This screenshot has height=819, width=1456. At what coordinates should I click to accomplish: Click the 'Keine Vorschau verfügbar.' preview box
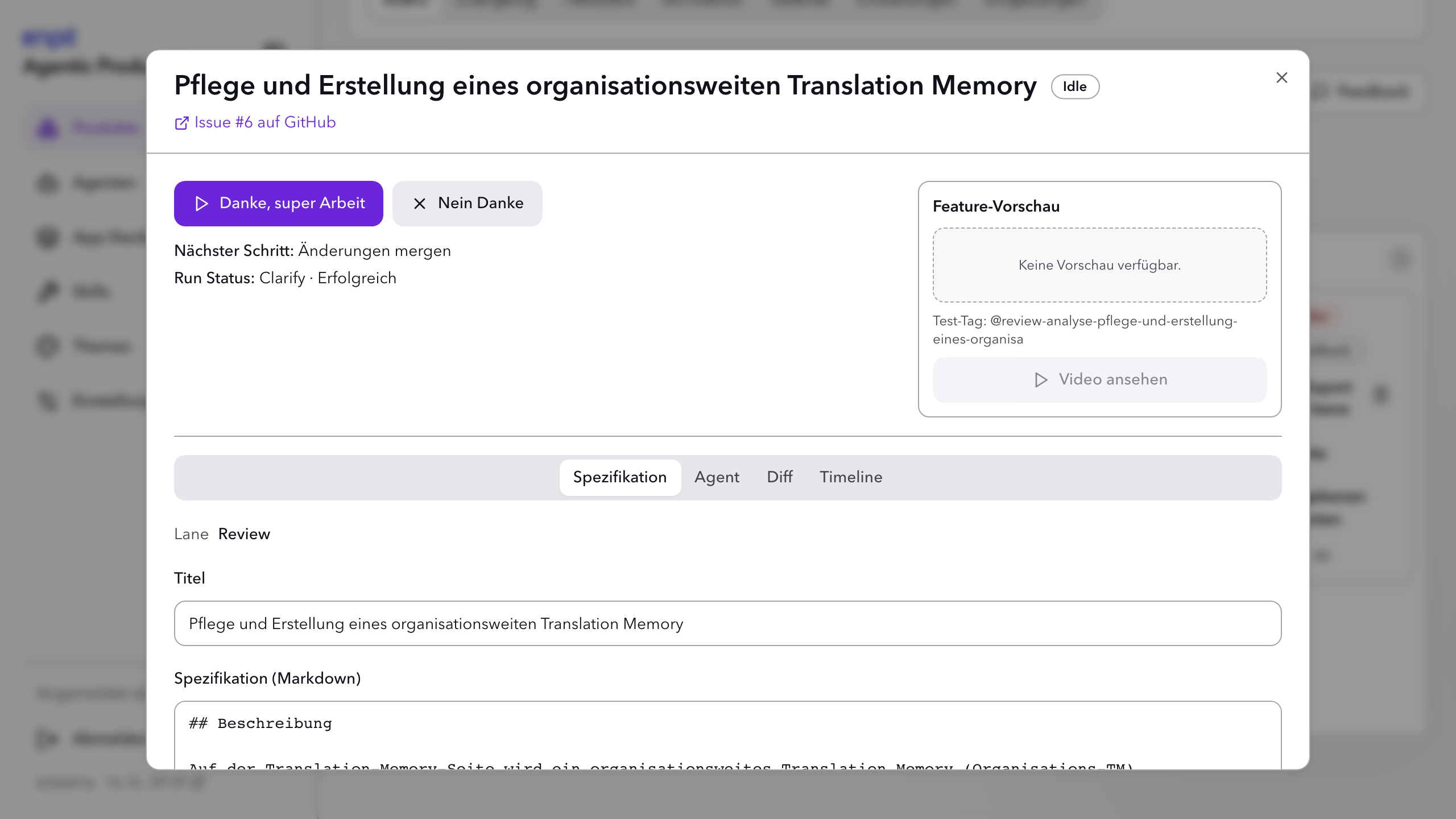click(x=1099, y=265)
